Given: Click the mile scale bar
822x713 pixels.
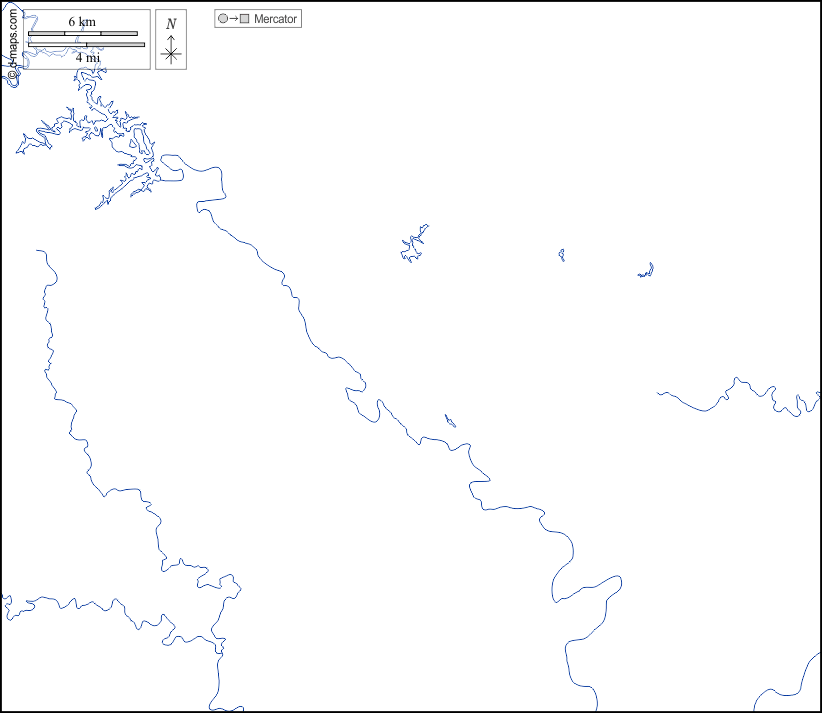Looking at the screenshot, I should pyautogui.click(x=86, y=45).
